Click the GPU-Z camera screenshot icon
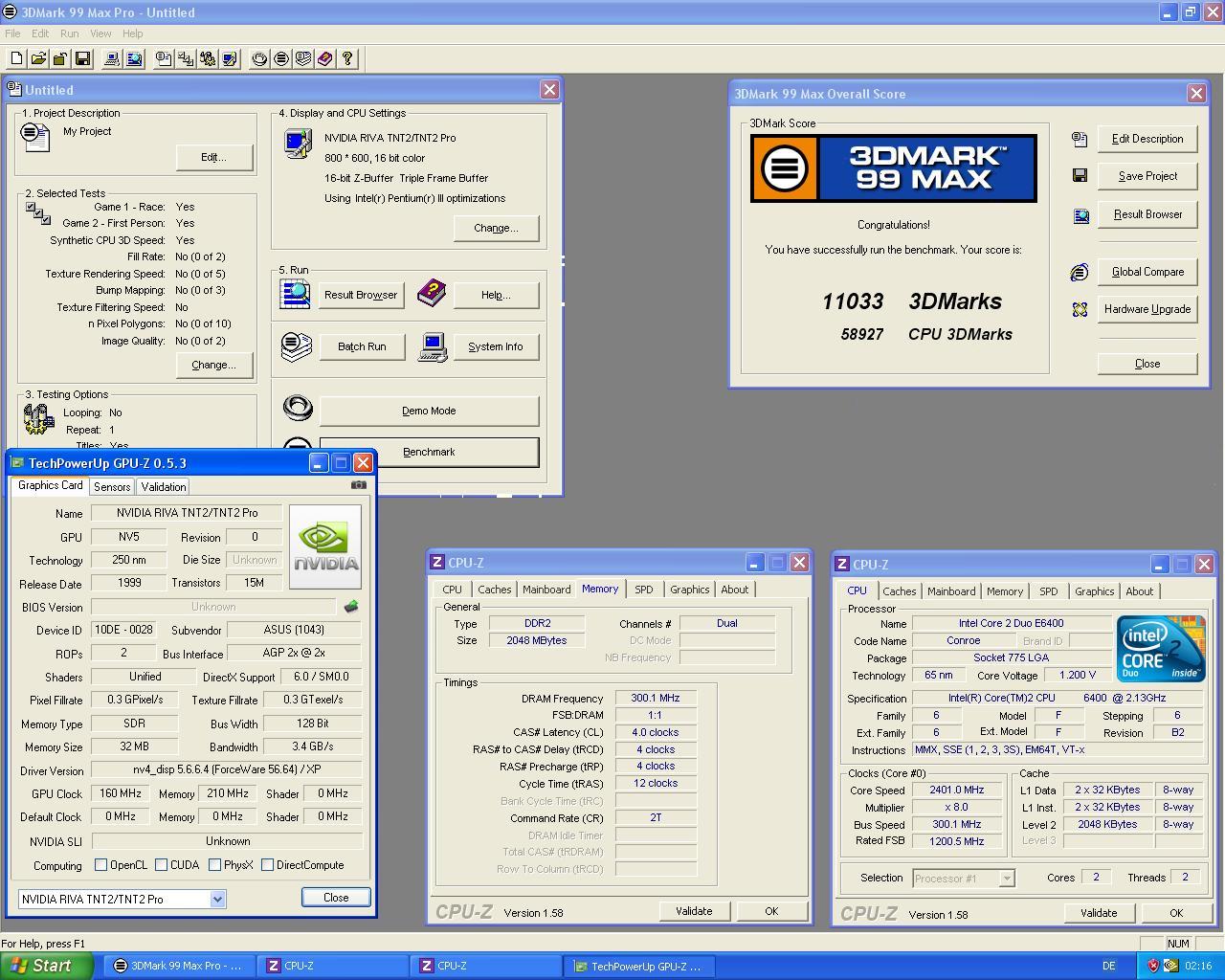 point(359,484)
